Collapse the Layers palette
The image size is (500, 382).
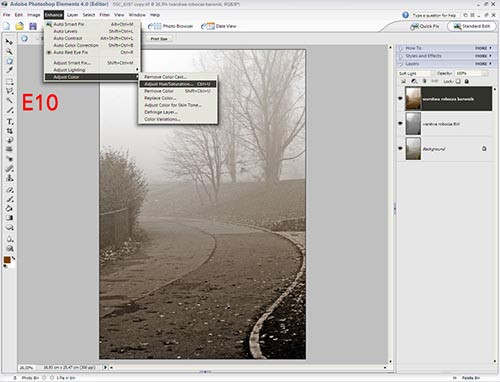(401, 64)
